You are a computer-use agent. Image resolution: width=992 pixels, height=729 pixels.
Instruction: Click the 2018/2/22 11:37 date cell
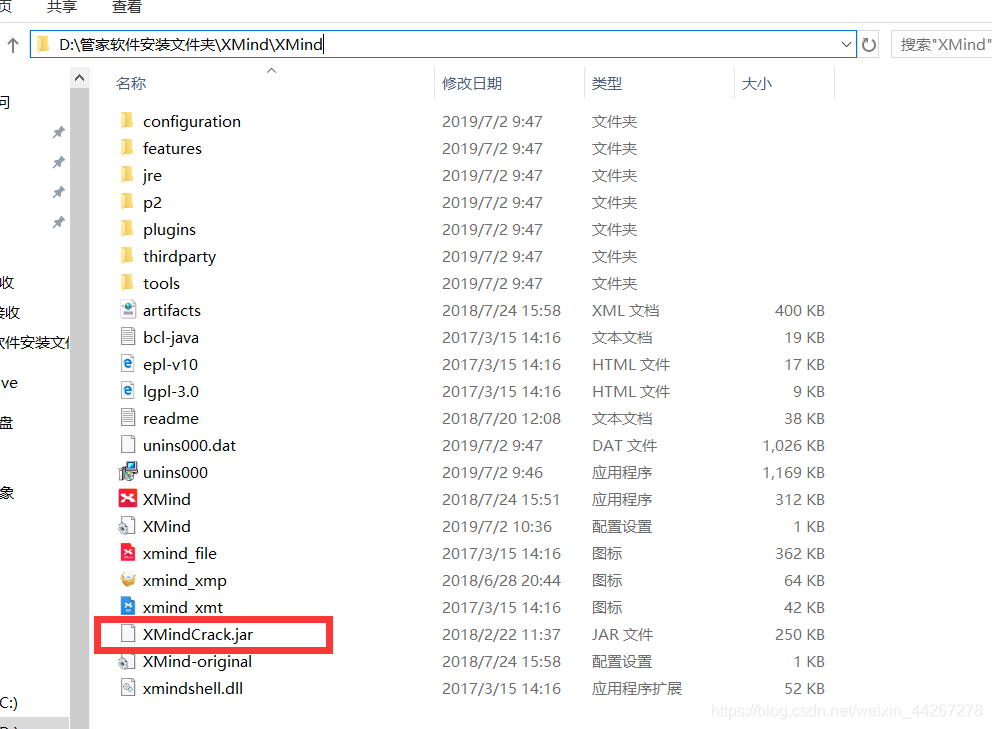click(x=501, y=634)
